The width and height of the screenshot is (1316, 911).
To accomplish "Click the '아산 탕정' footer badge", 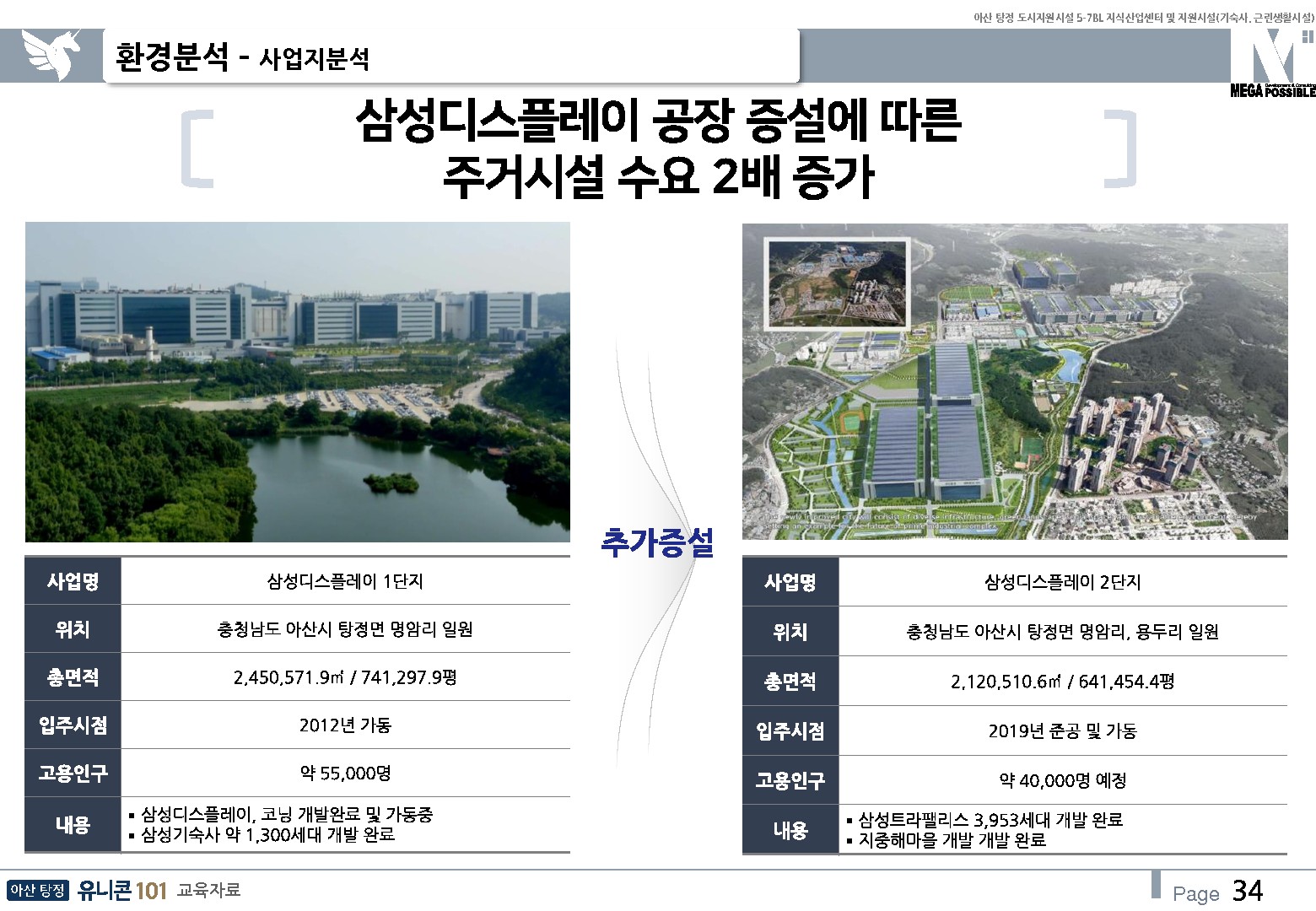I will click(x=37, y=891).
